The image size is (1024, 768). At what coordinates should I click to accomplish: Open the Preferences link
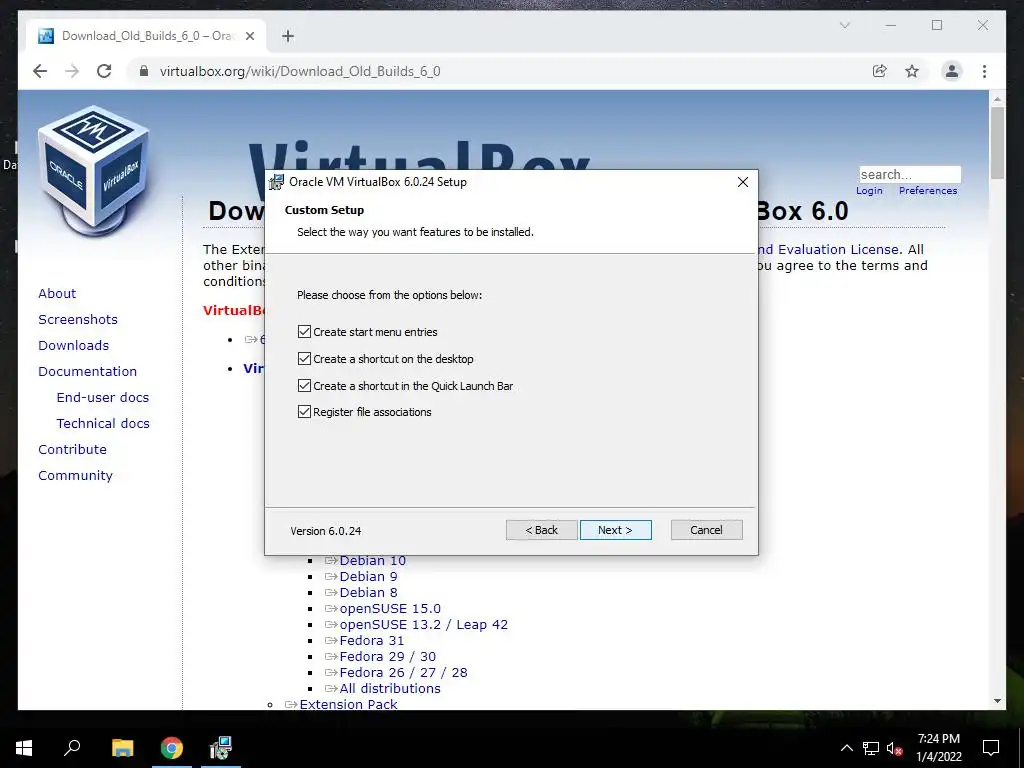(x=927, y=191)
